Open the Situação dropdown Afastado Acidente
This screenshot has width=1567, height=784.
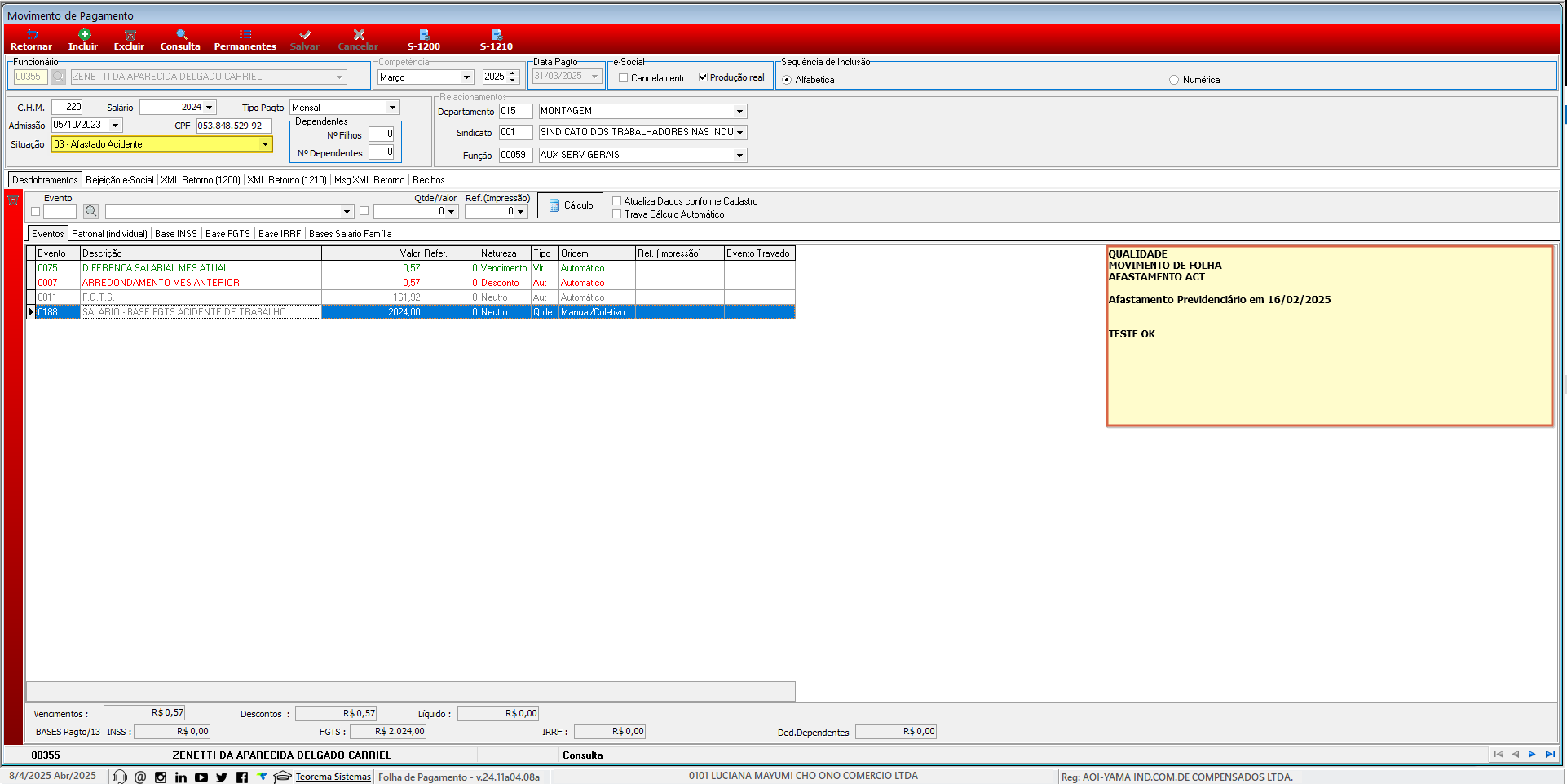tap(265, 144)
